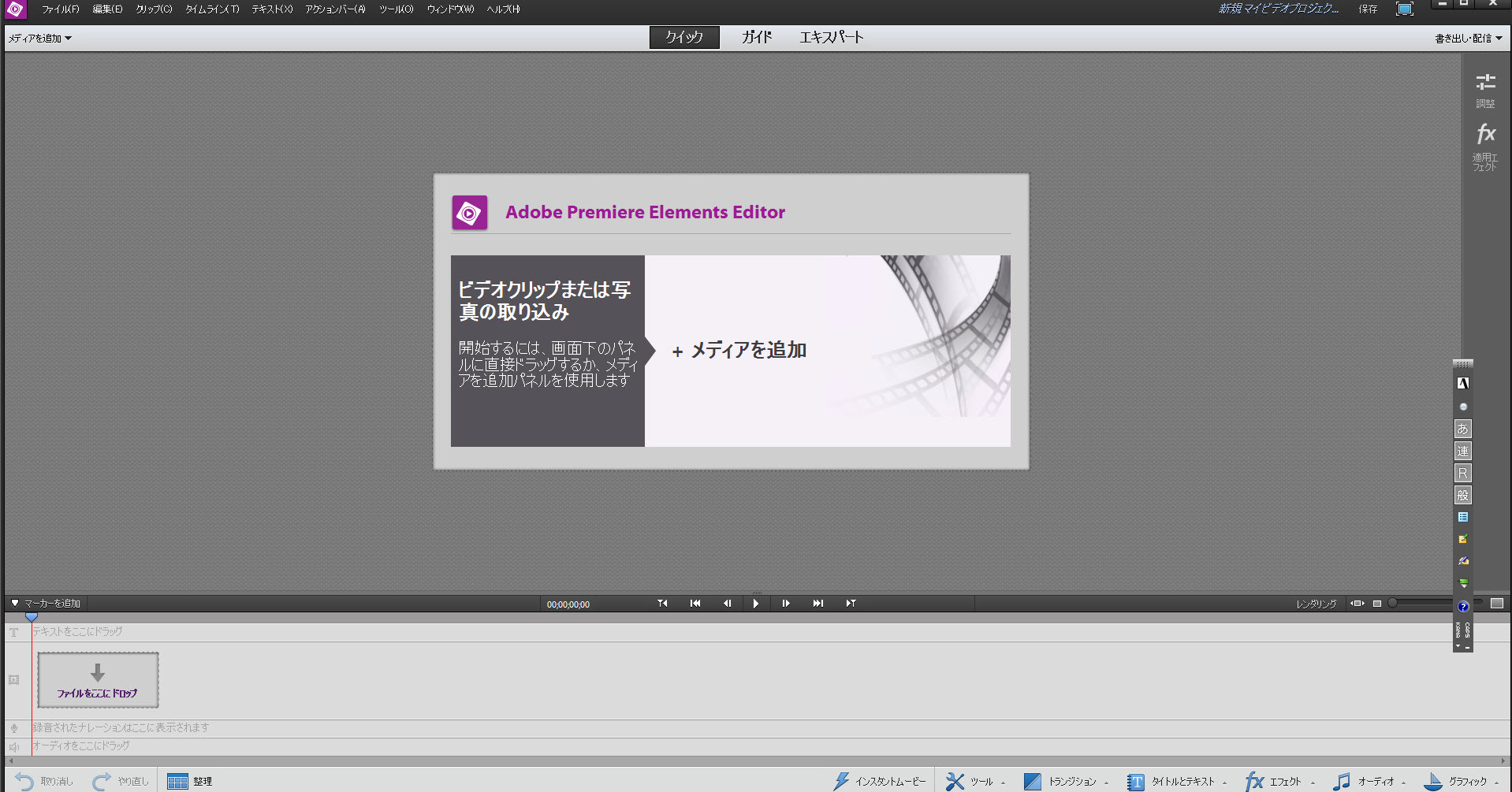Expand the トランジション transitions panel
Image resolution: width=1512 pixels, height=792 pixels.
(x=1066, y=781)
